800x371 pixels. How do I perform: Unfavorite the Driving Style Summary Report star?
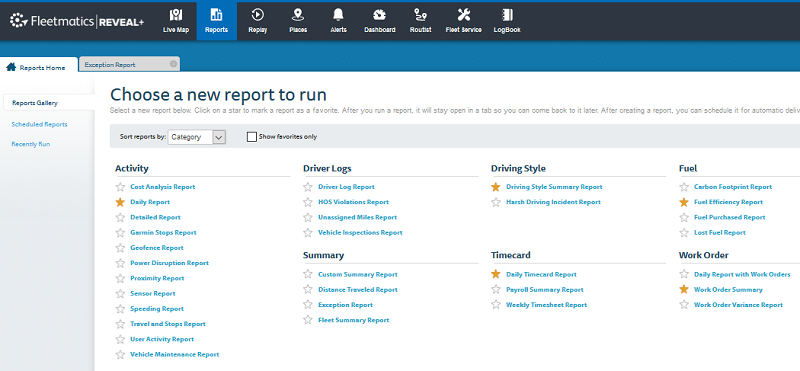tap(495, 187)
